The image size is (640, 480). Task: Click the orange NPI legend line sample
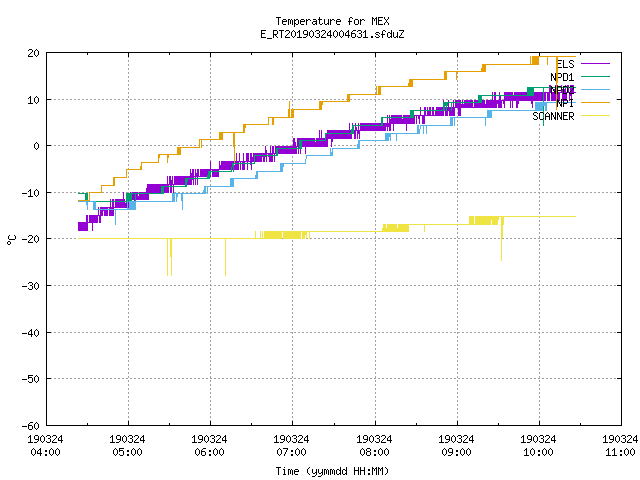point(595,102)
